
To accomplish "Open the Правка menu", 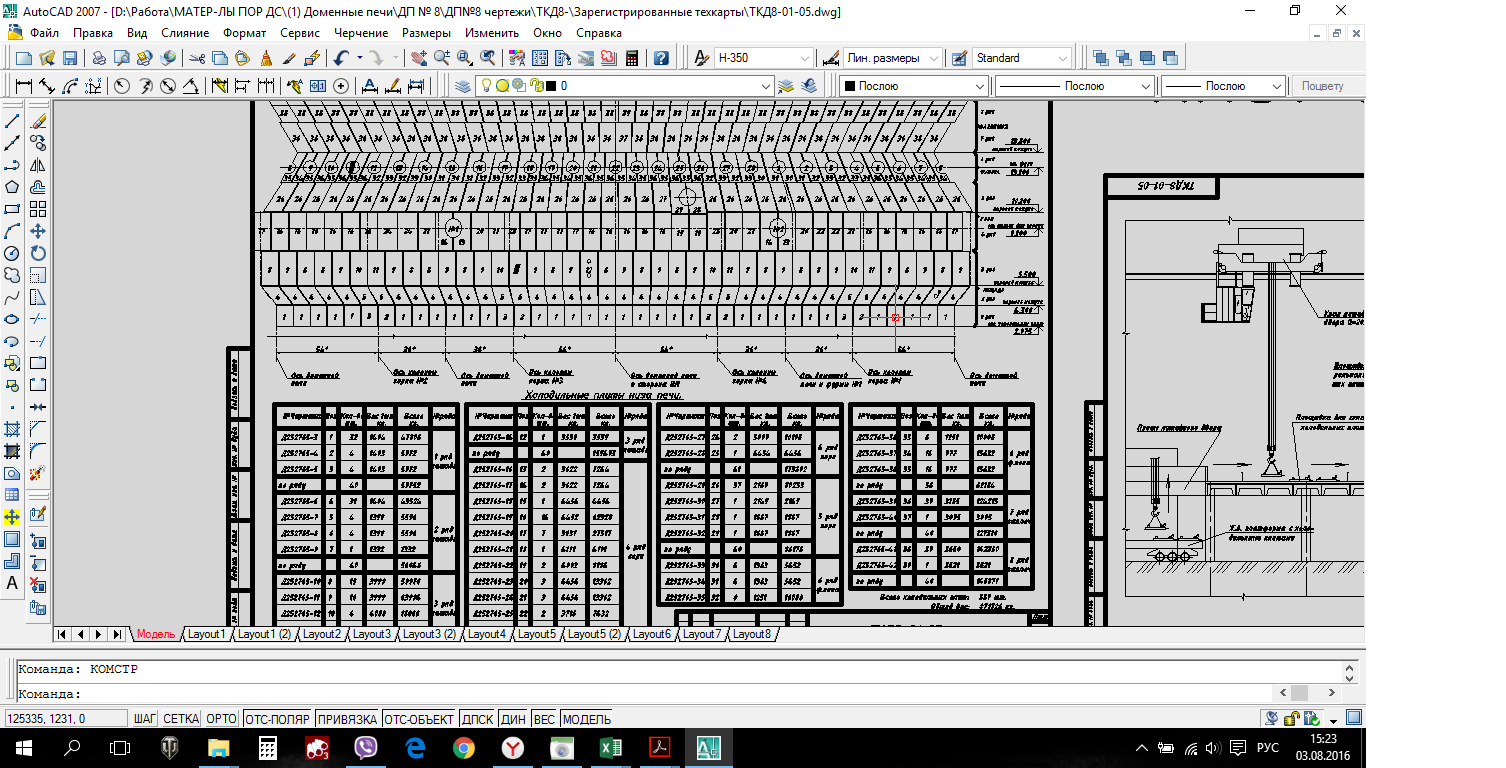I will coord(93,33).
